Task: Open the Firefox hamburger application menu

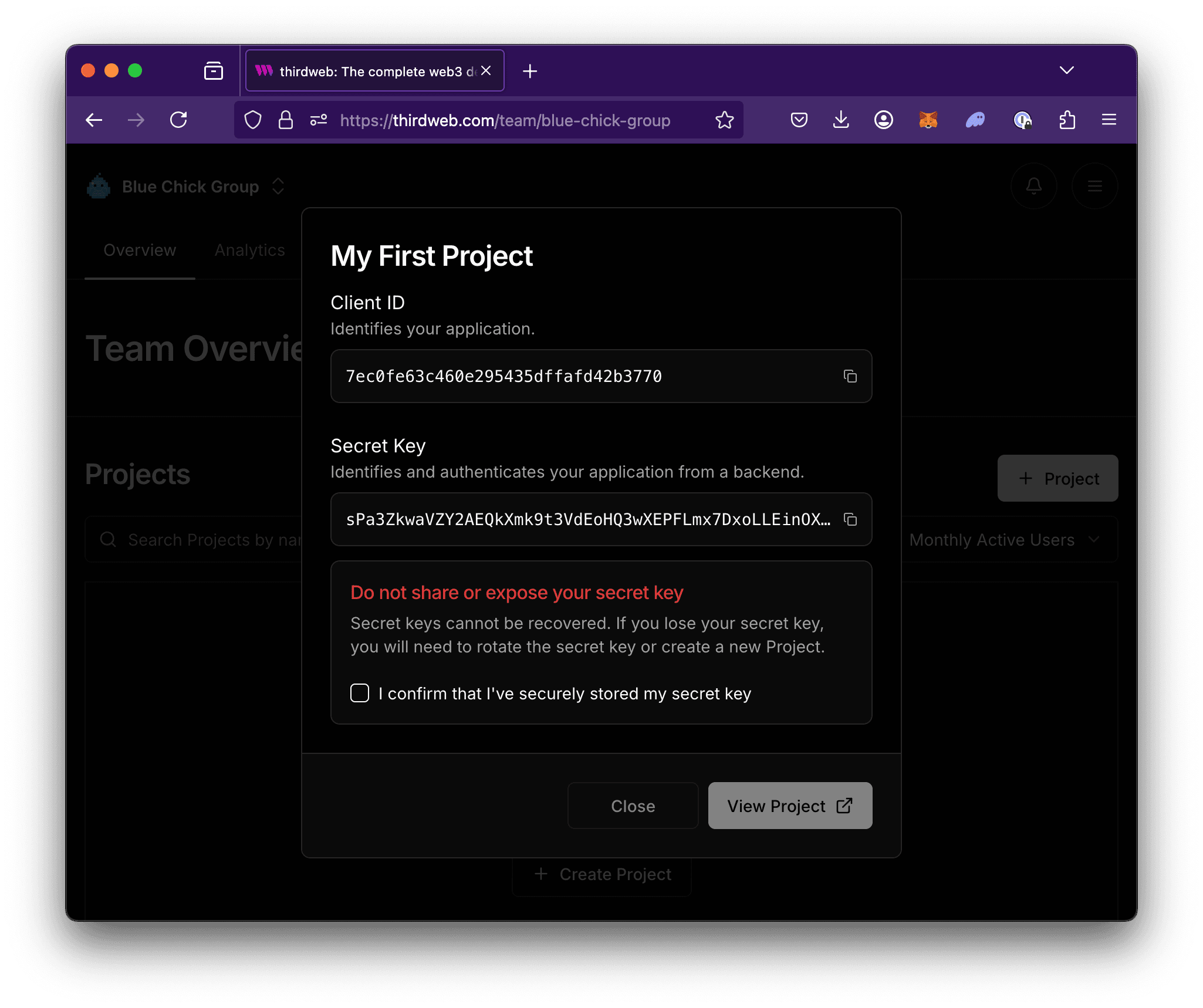Action: 1109,120
